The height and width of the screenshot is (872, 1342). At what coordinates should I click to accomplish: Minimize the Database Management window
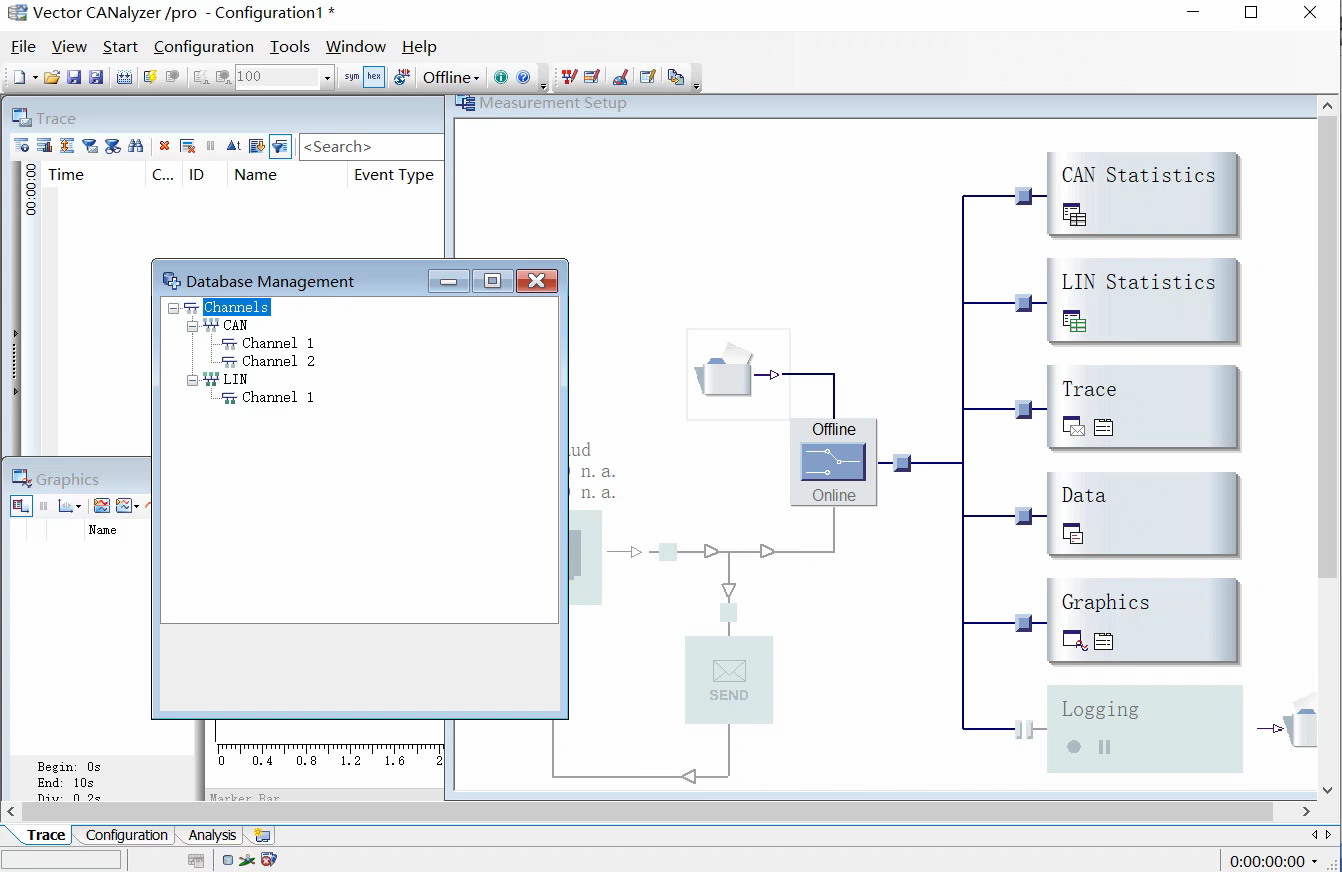point(449,281)
